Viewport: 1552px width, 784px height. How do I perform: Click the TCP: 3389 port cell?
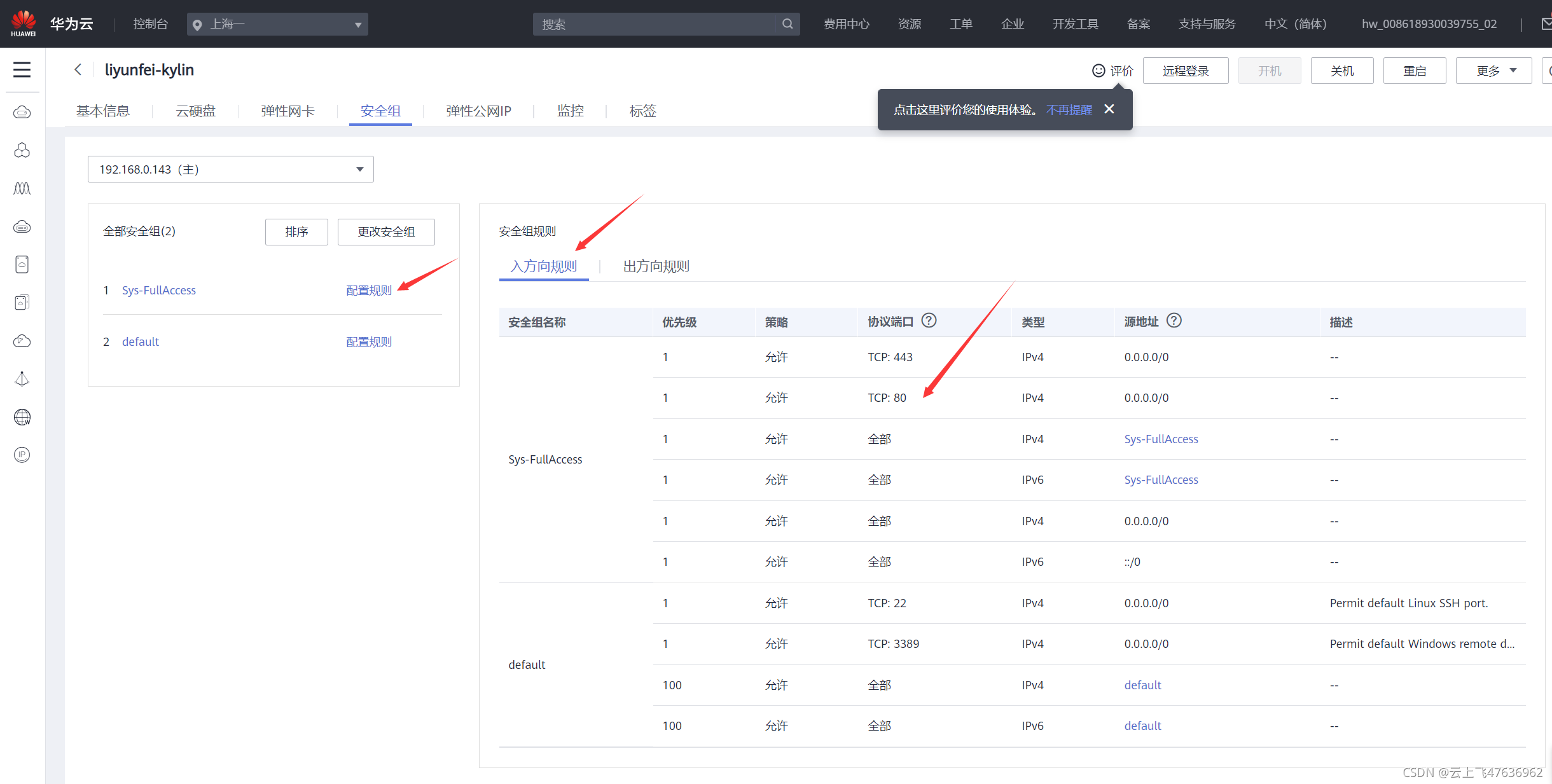[x=893, y=644]
